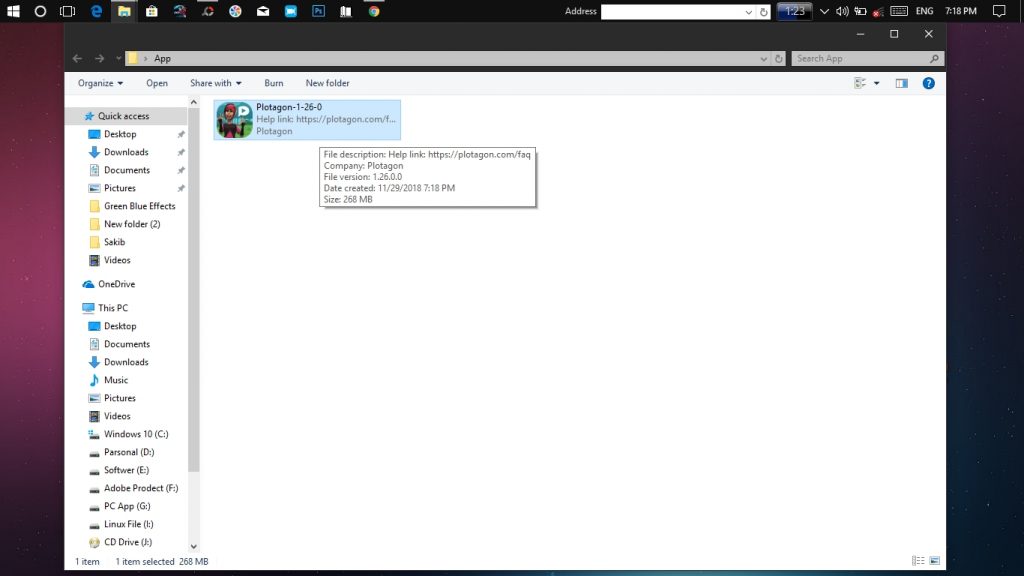Go back in File Explorer
Viewport: 1024px width, 576px height.
click(77, 58)
